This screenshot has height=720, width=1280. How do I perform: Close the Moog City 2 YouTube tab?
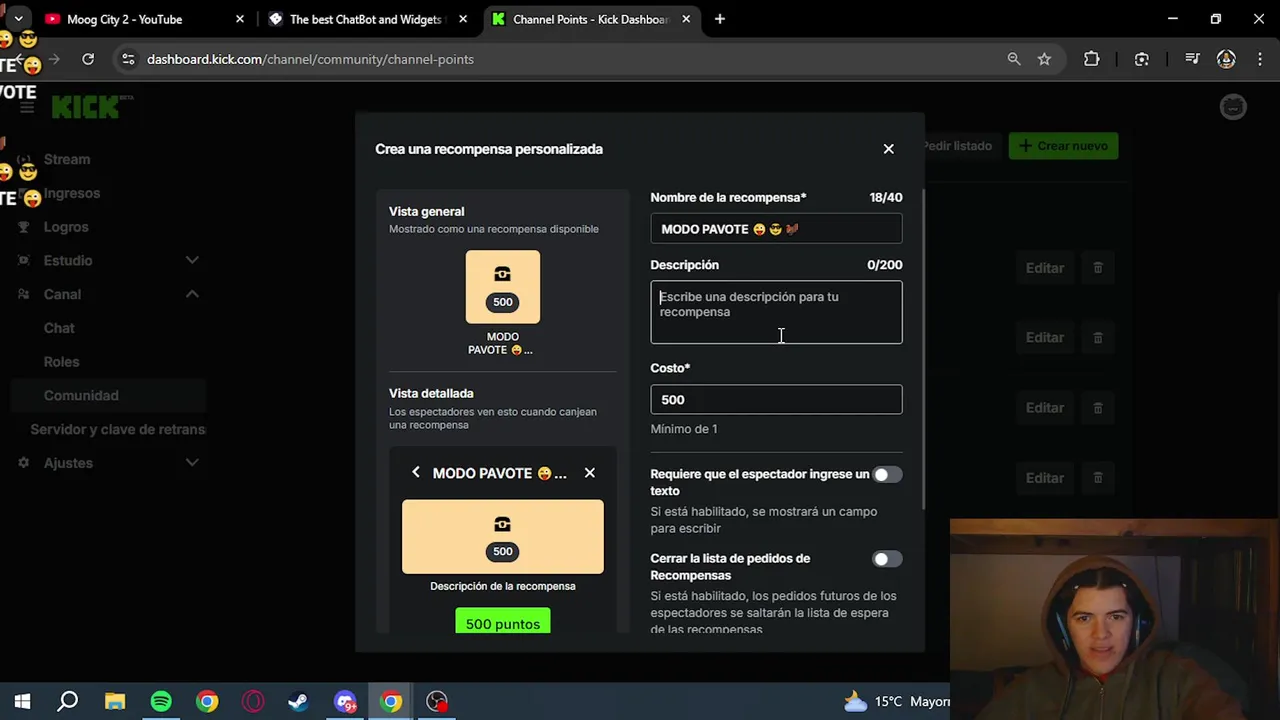(x=240, y=19)
